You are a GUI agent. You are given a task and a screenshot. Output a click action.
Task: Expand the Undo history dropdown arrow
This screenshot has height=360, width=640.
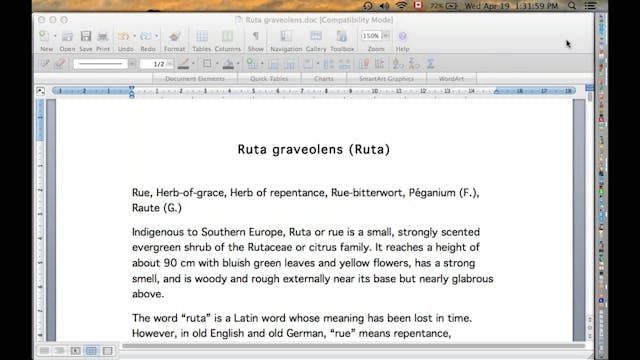[134, 36]
